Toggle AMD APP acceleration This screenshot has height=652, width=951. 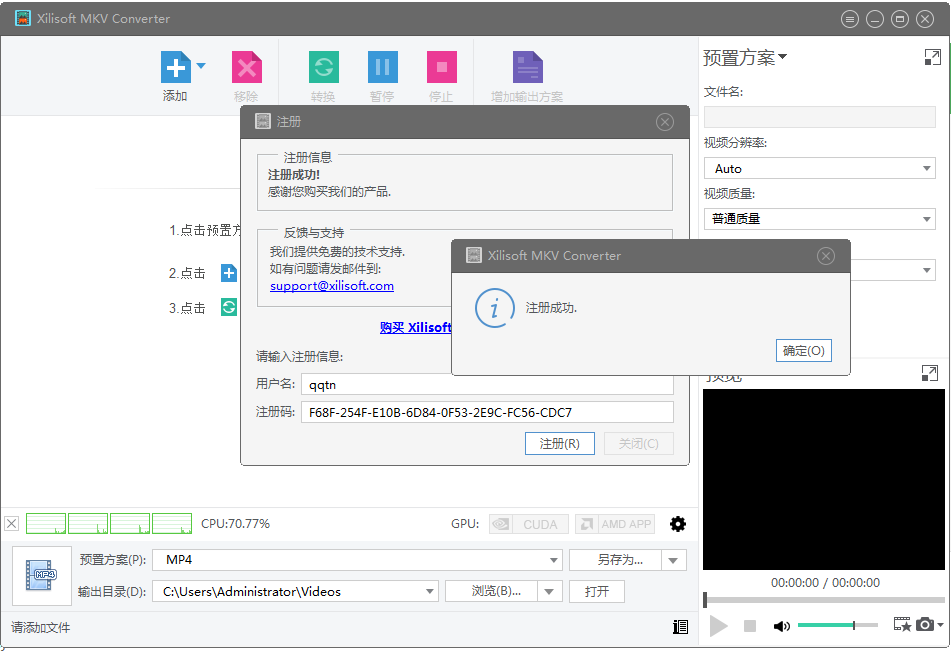(x=614, y=524)
